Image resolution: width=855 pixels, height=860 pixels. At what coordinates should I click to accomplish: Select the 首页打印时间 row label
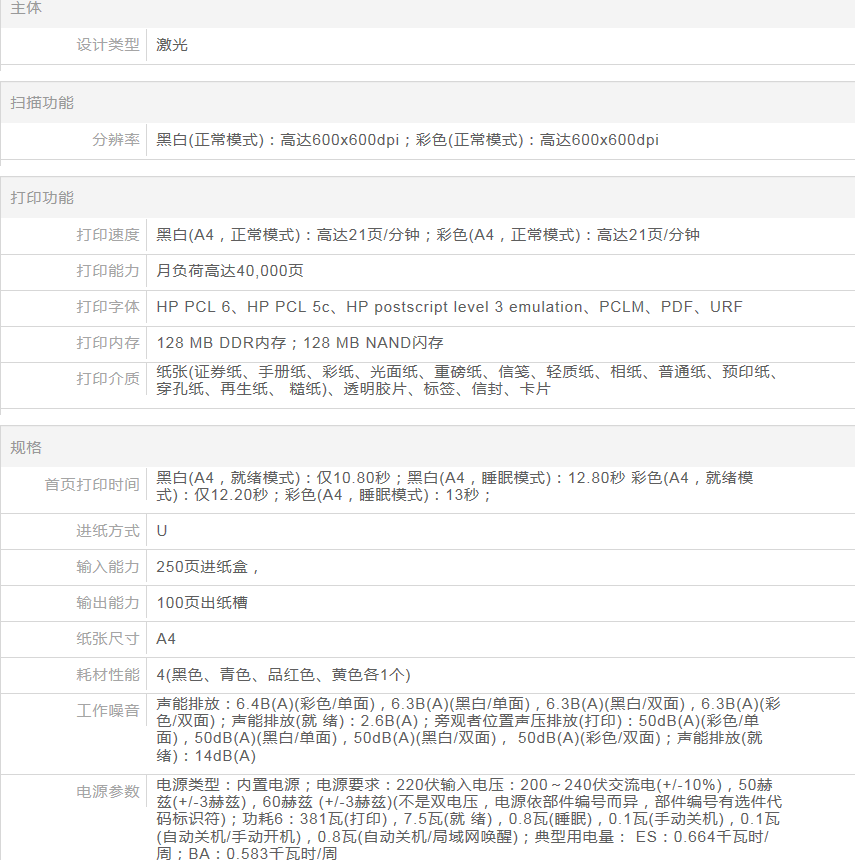92,485
